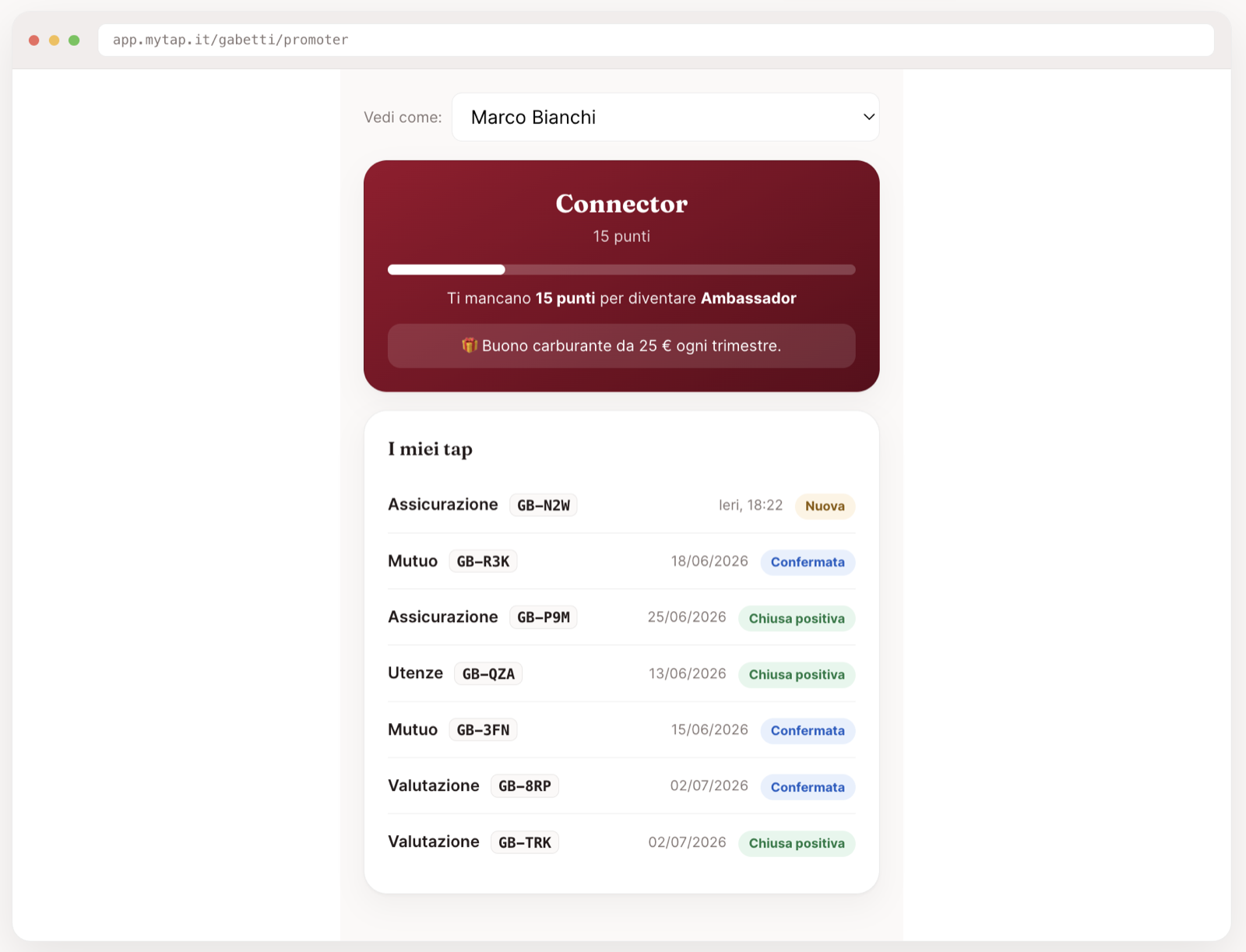1246x952 pixels.
Task: Click the Utenze row label
Action: click(x=415, y=673)
